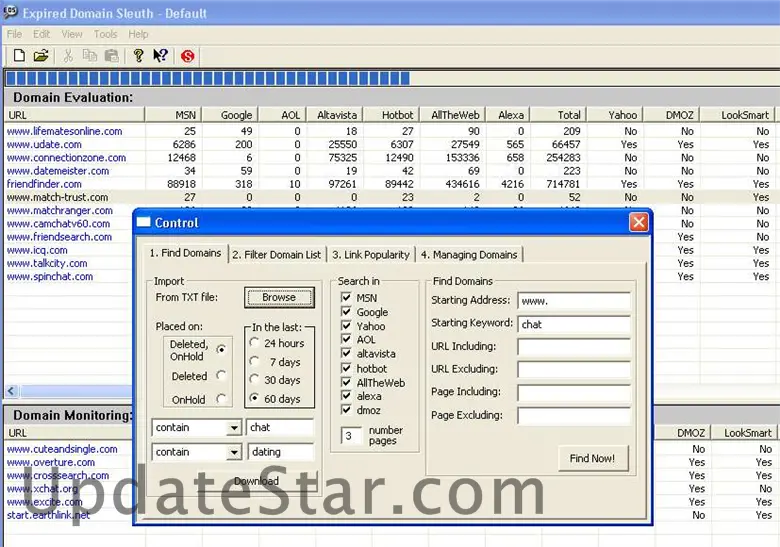Uncheck the hotbot search checkbox

346,368
